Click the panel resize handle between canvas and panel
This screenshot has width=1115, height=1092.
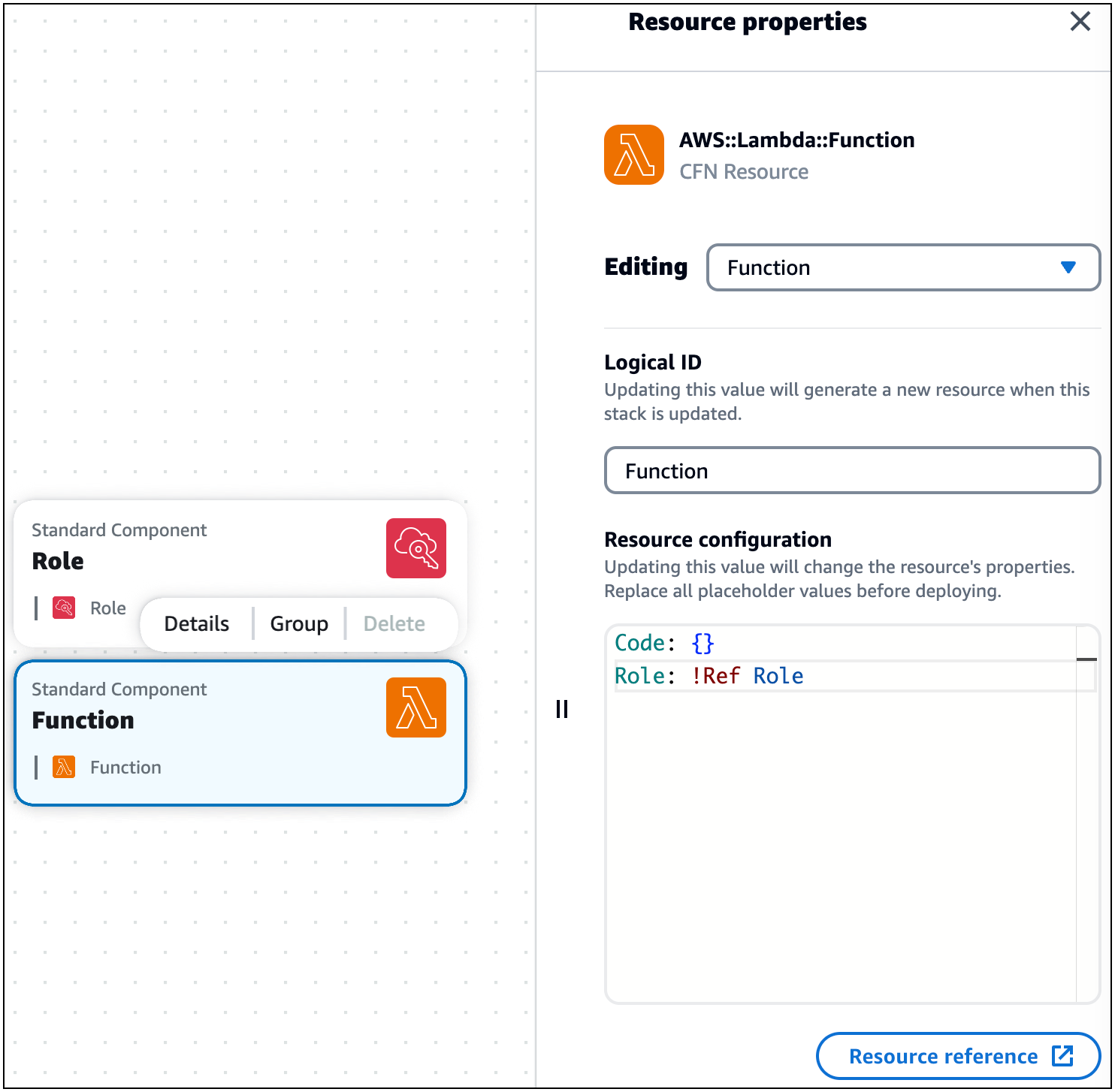tap(561, 708)
